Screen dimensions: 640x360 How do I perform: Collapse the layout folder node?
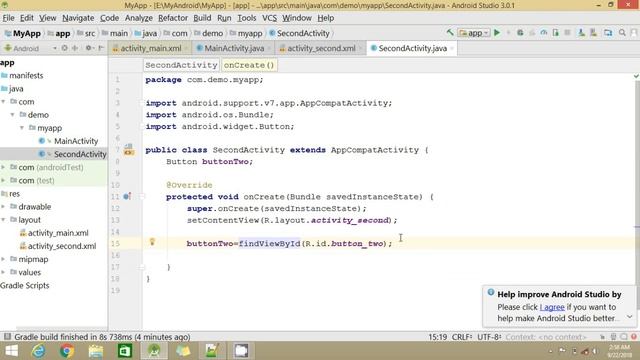(3, 220)
